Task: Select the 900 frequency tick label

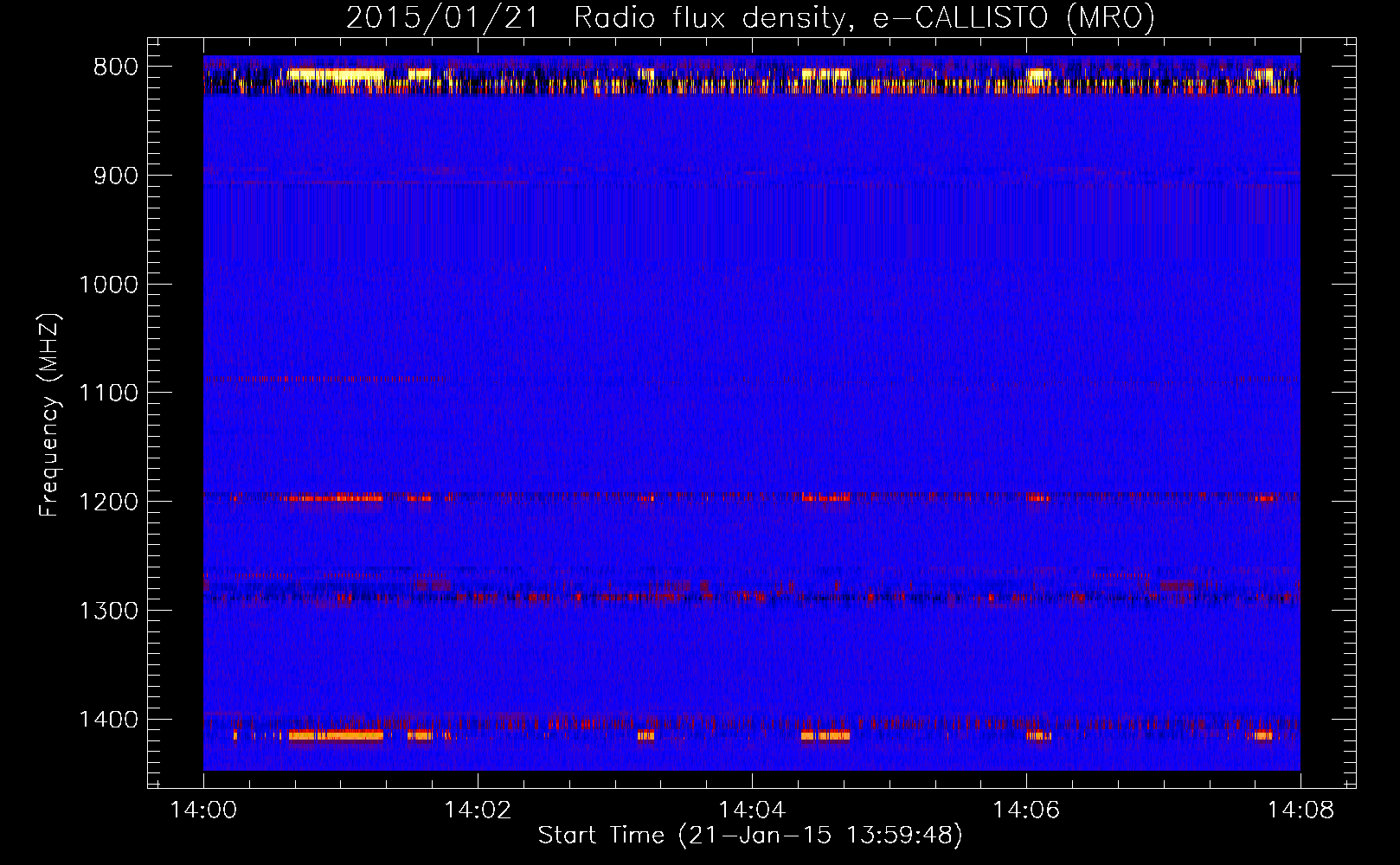Action: (116, 176)
